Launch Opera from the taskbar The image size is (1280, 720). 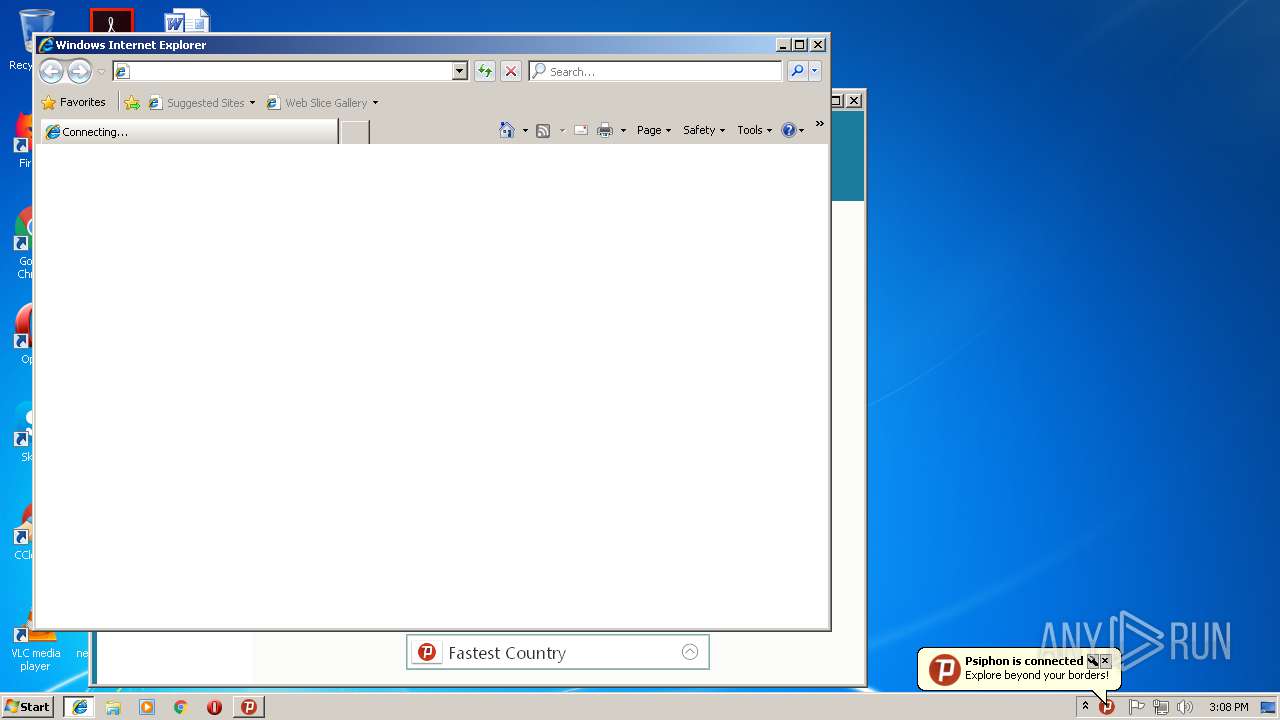(214, 707)
